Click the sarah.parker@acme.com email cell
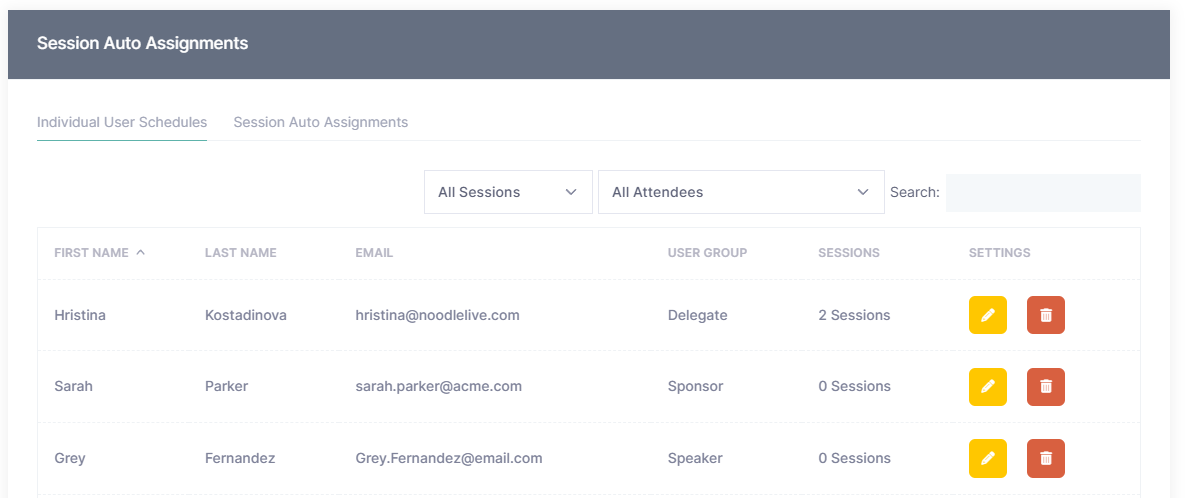1186x498 pixels. [438, 386]
